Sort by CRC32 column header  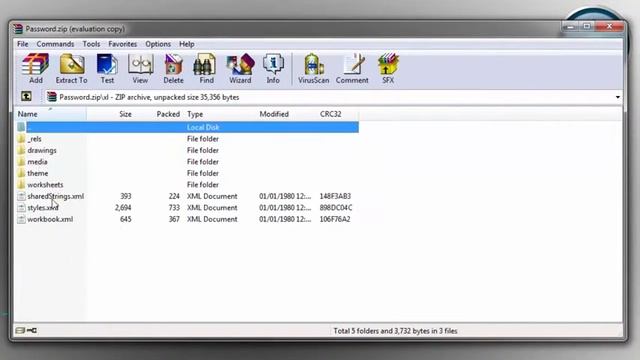pyautogui.click(x=338, y=114)
